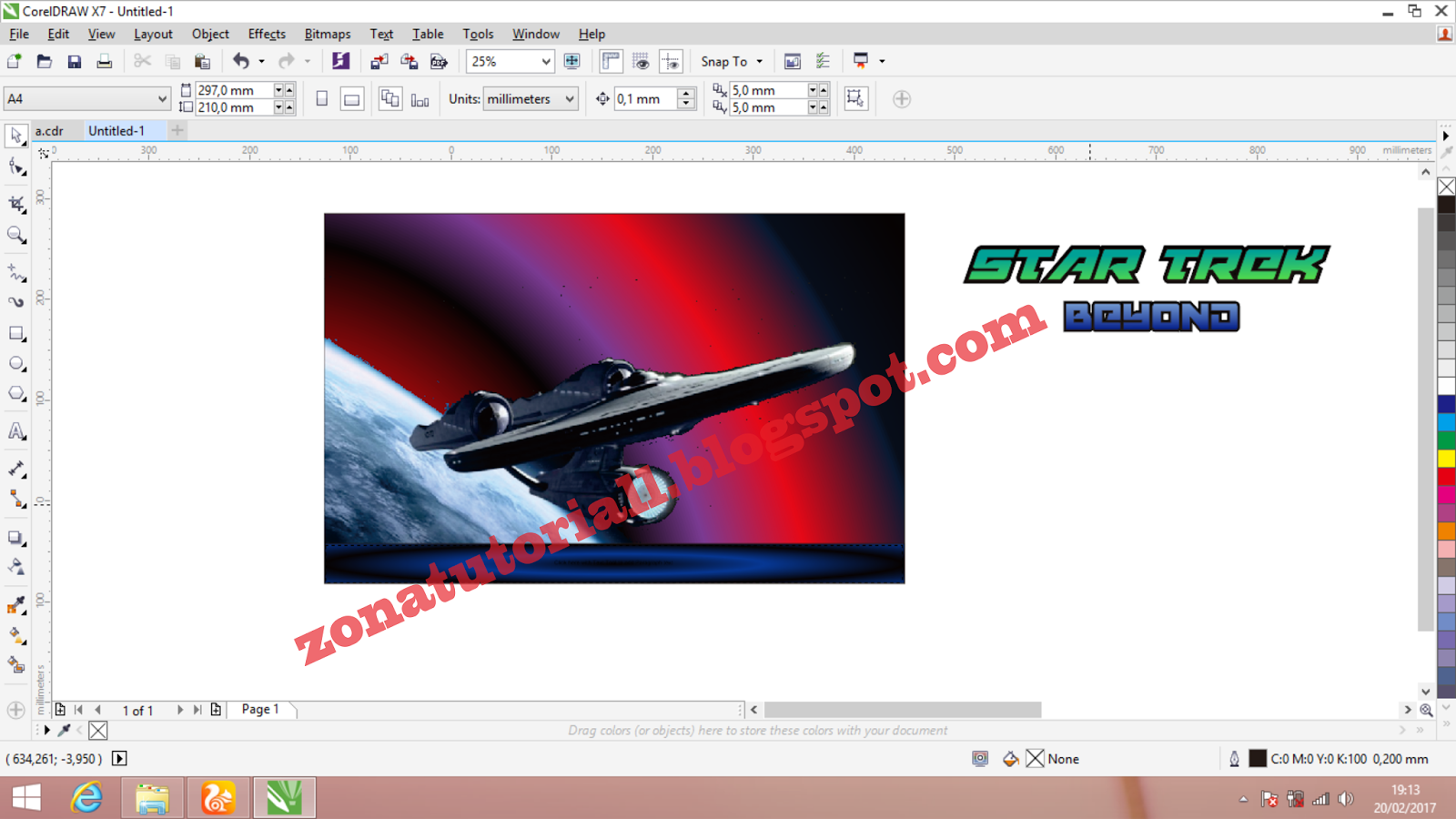
Task: Set page to landscape orientation
Action: 352,98
